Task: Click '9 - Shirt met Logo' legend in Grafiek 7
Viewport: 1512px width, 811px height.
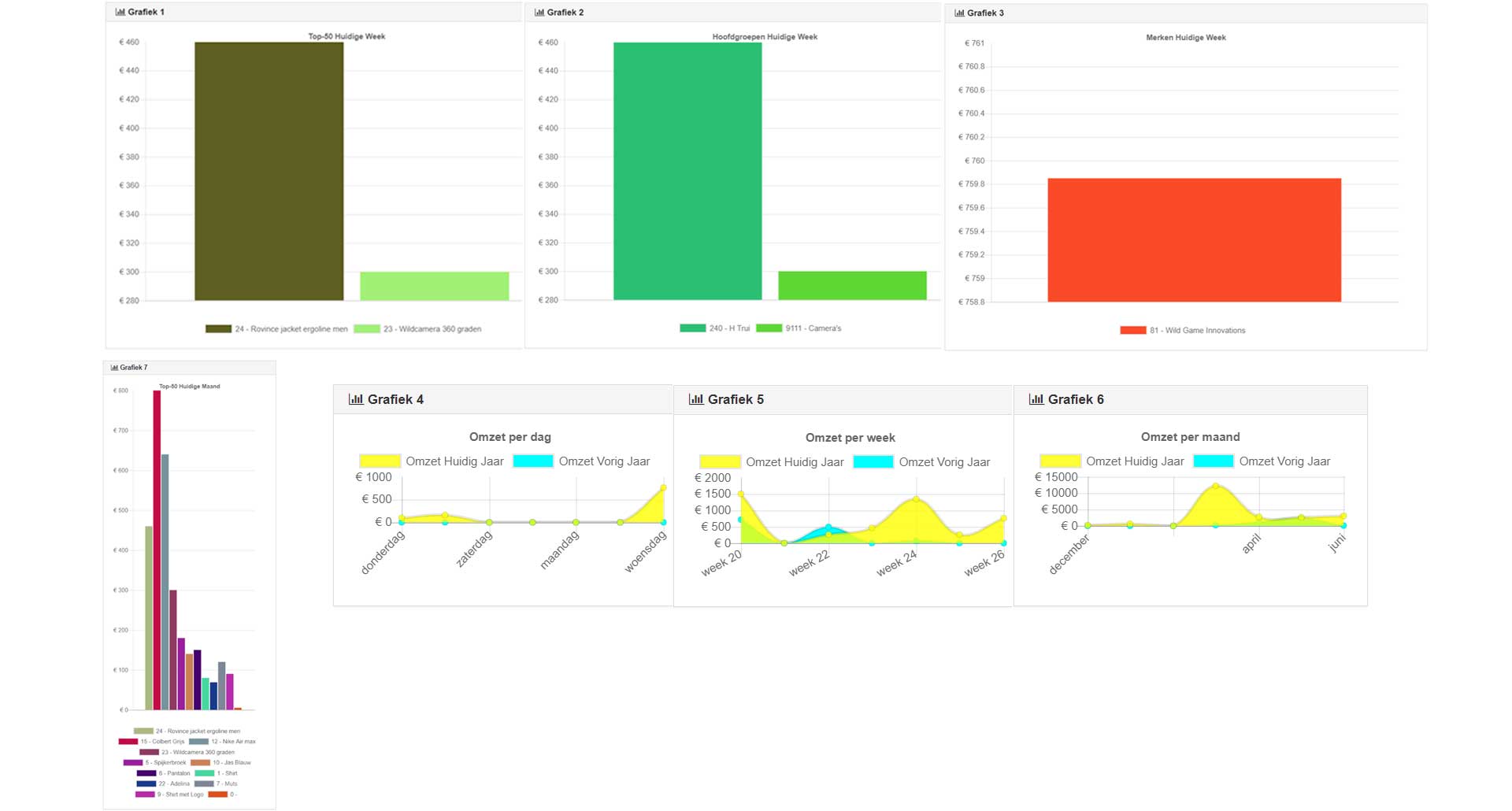Action: [x=169, y=794]
